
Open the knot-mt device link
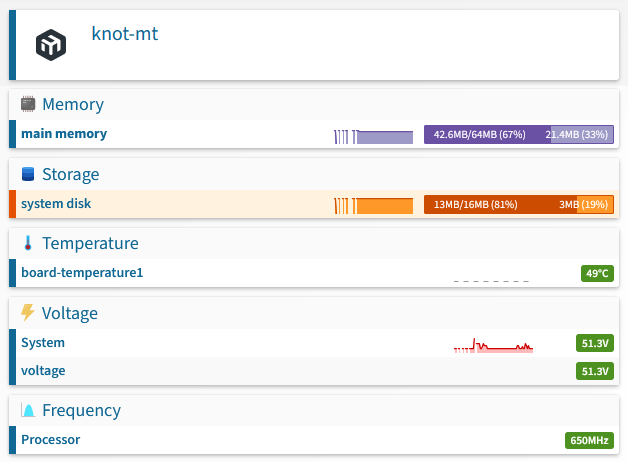click(x=125, y=34)
